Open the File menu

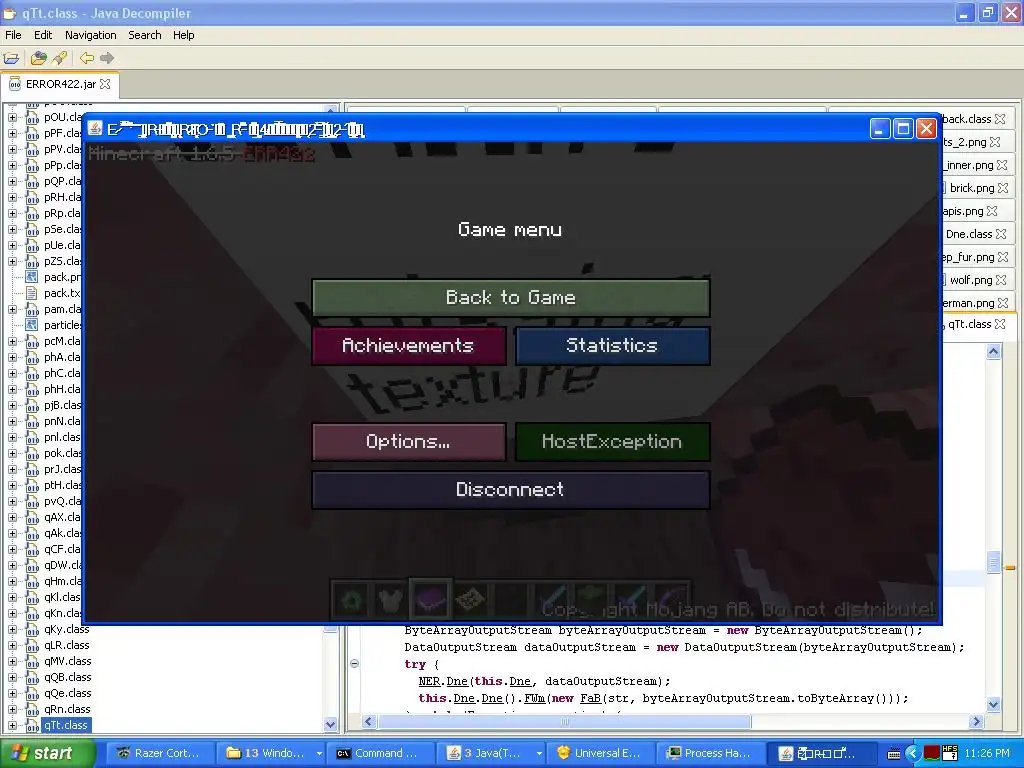point(13,35)
